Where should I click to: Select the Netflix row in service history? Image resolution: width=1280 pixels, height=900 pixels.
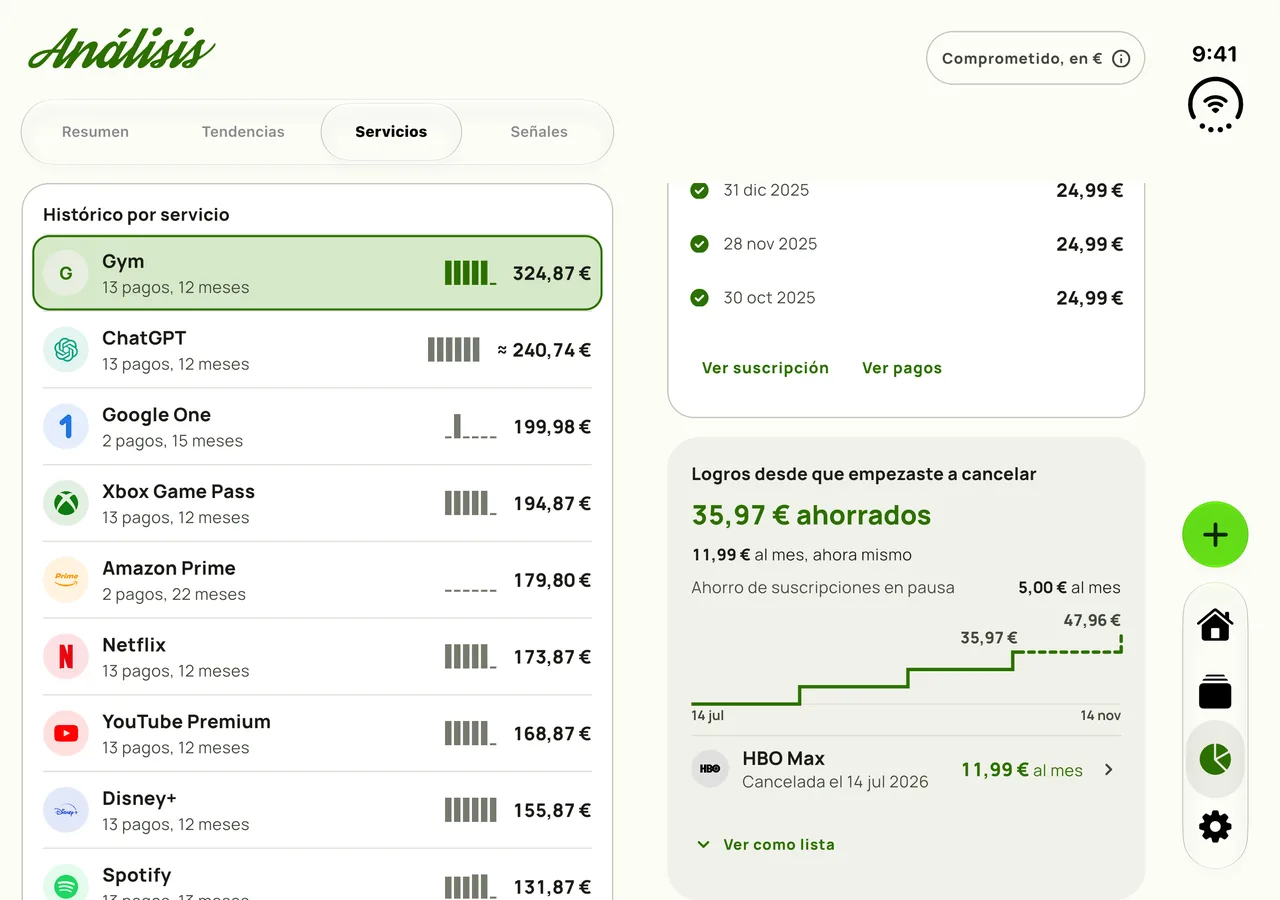click(x=317, y=657)
